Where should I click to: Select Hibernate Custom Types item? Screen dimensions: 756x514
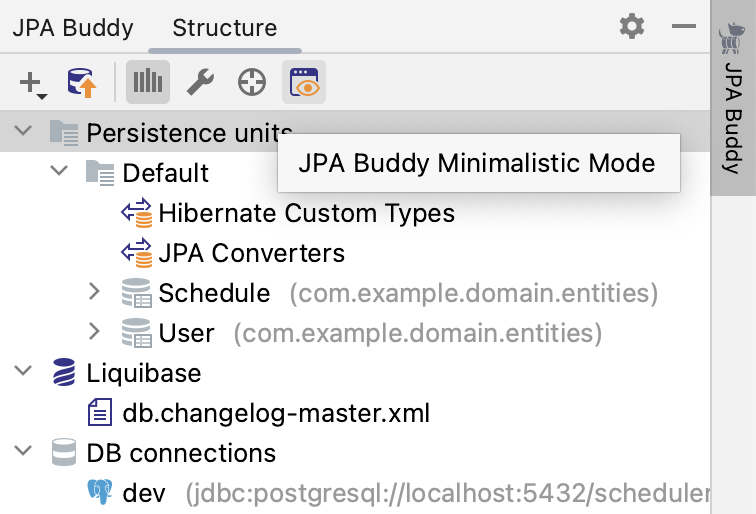coord(306,212)
